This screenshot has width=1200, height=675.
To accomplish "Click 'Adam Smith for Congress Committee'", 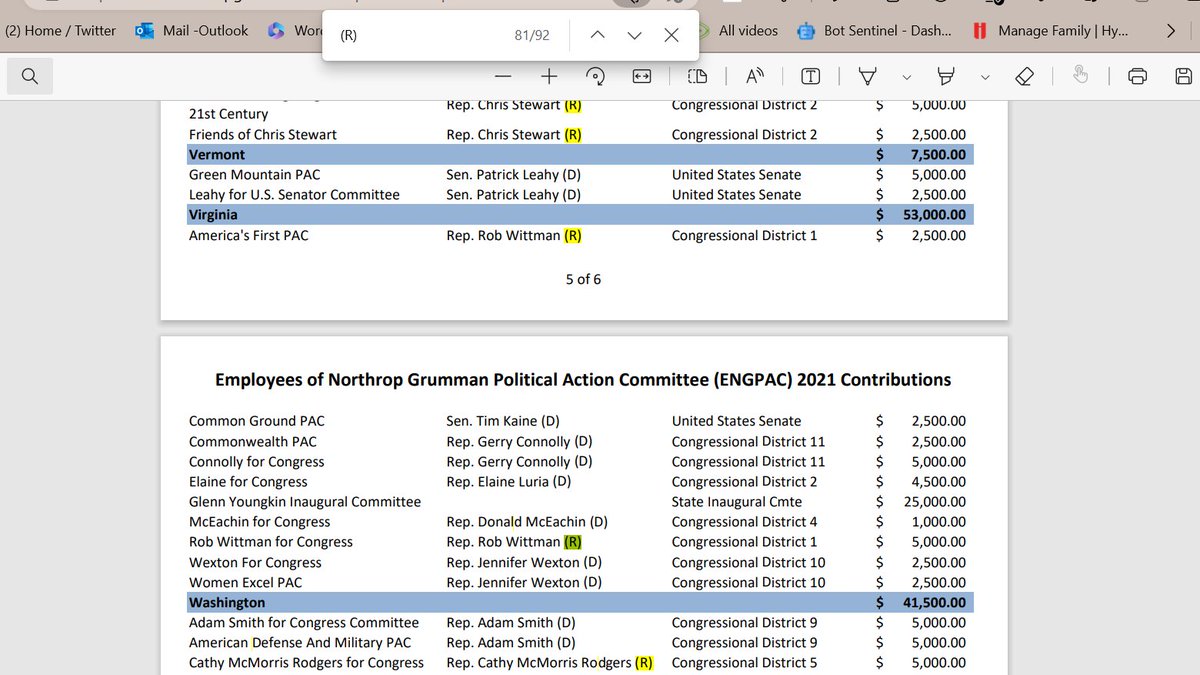I will point(304,622).
